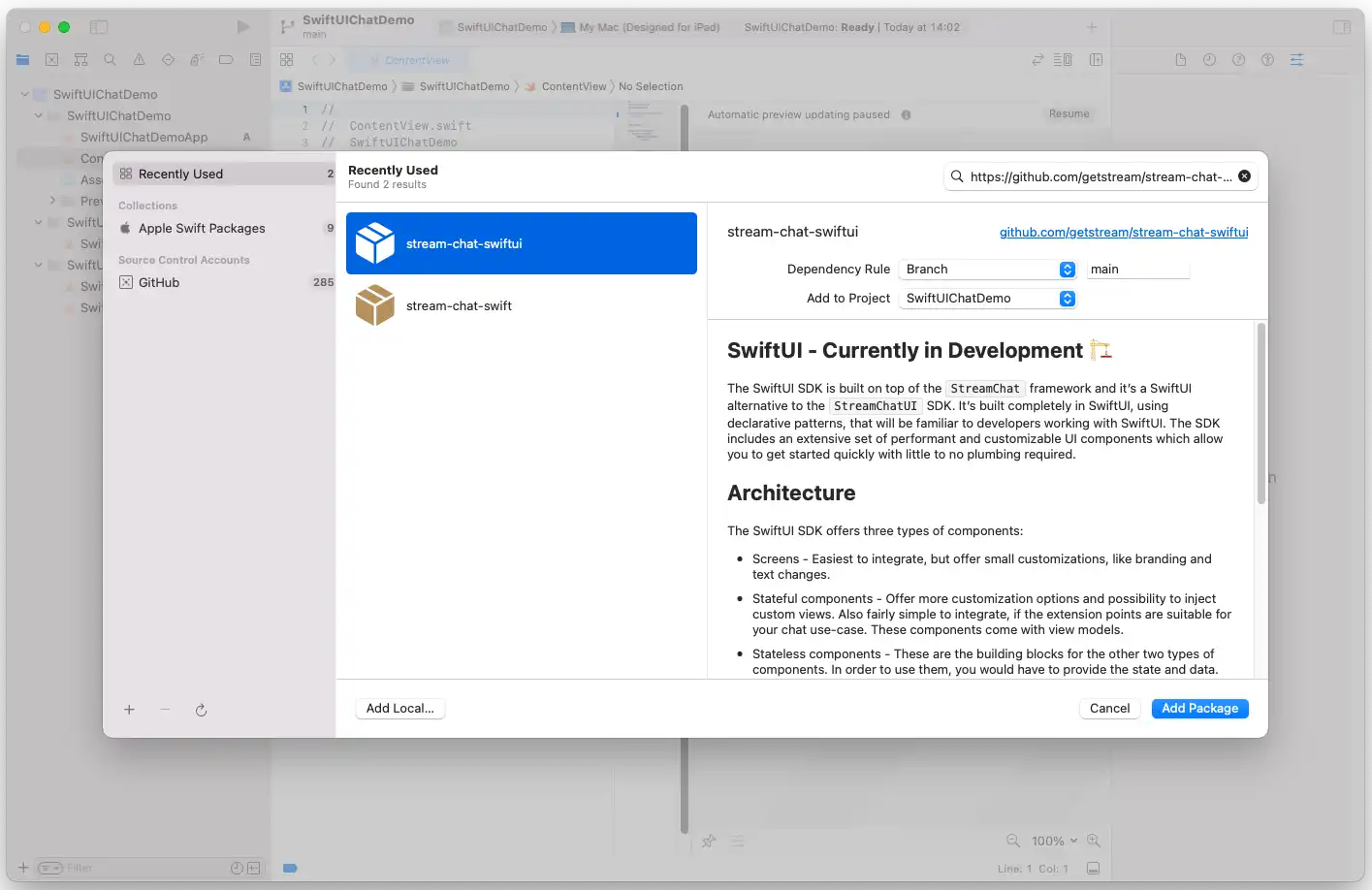Edit the branch name field containing main
This screenshot has height=890, width=1372.
tap(1137, 270)
